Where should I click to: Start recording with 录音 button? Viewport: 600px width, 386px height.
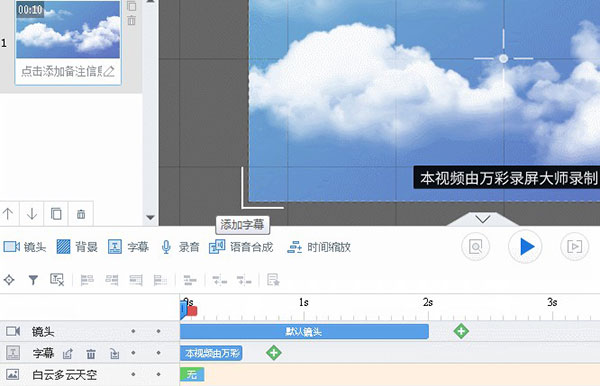(x=180, y=247)
